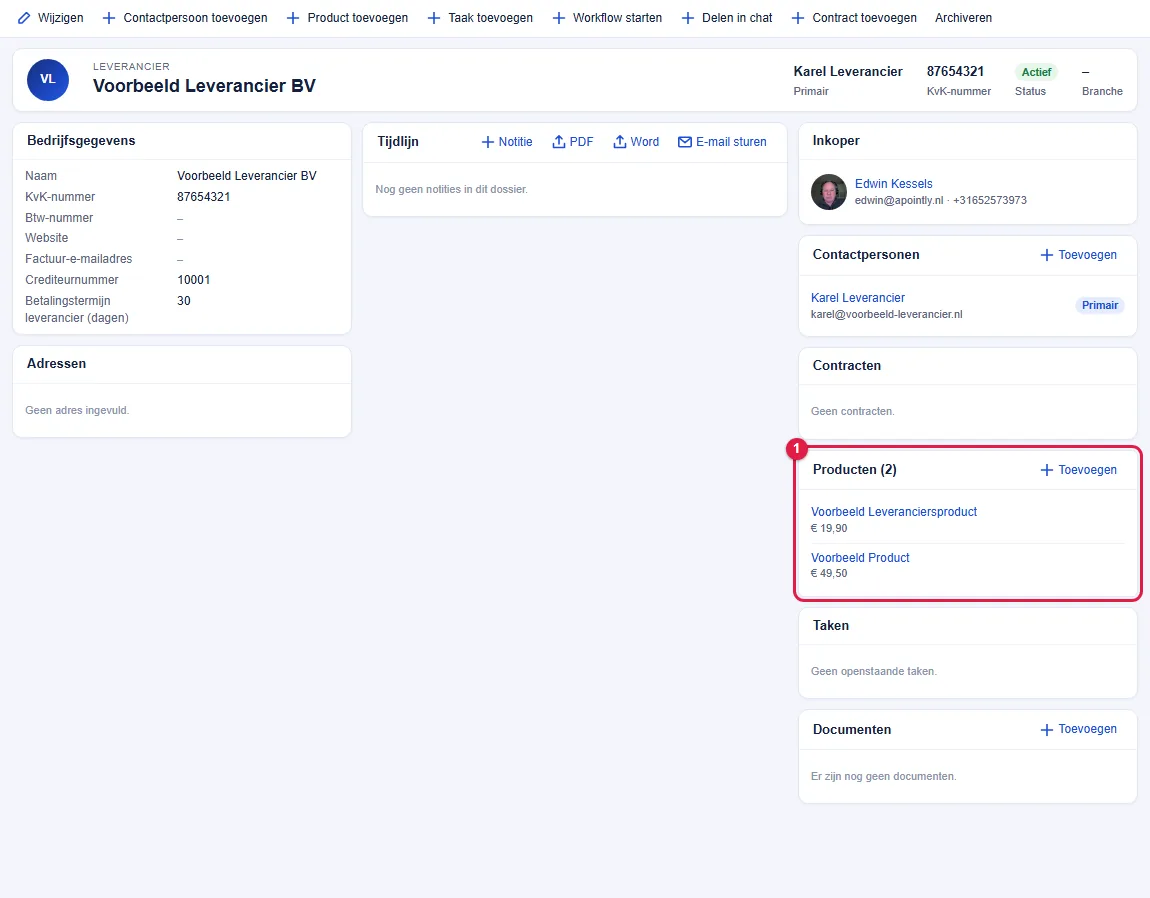Click price € 19,90

[x=829, y=528]
